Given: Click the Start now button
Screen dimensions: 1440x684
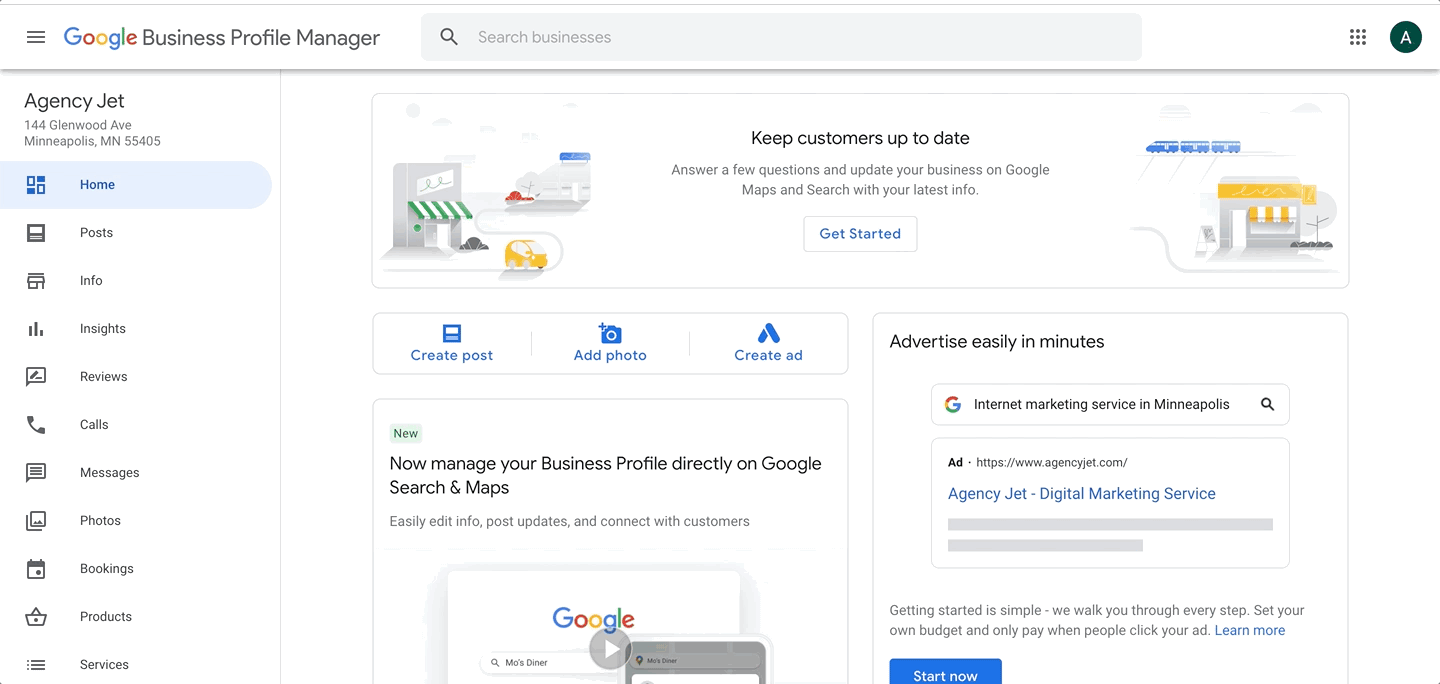Looking at the screenshot, I should [945, 672].
